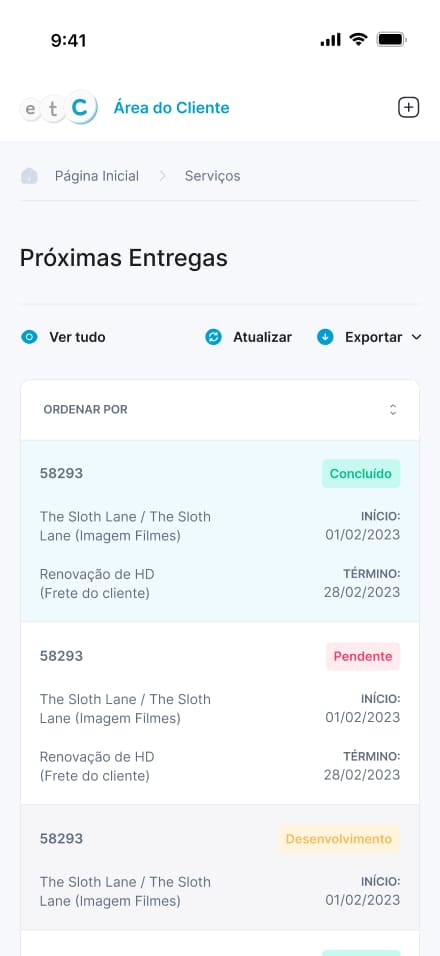Click the Desenvolvimento status badge
440x956 pixels.
[339, 840]
